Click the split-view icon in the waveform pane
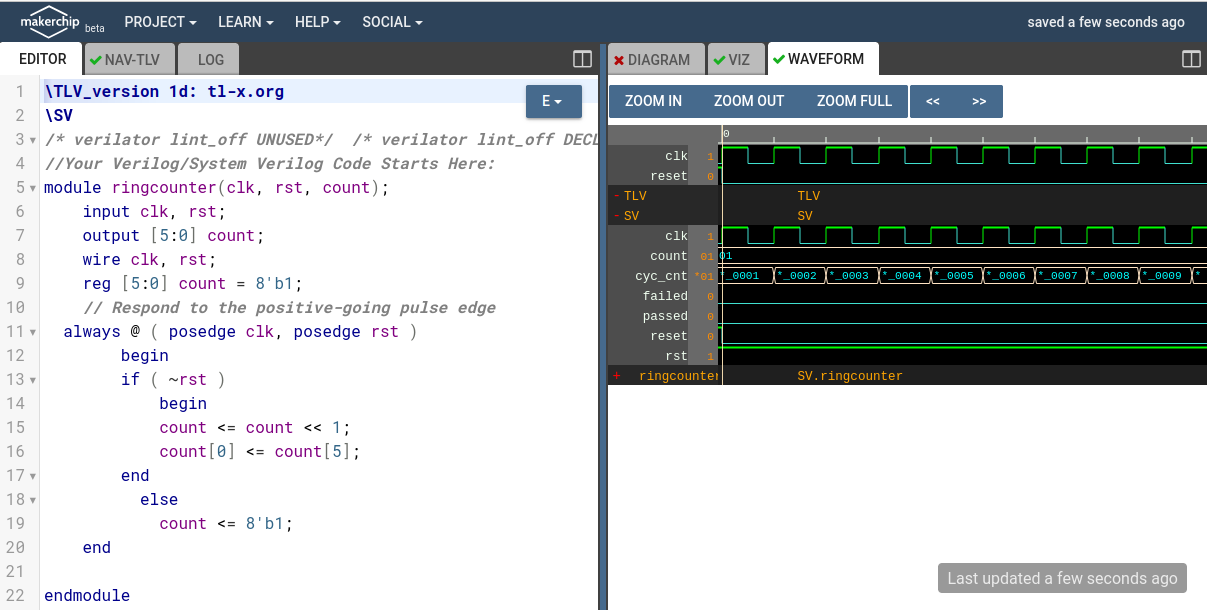1207x610 pixels. [x=1191, y=59]
